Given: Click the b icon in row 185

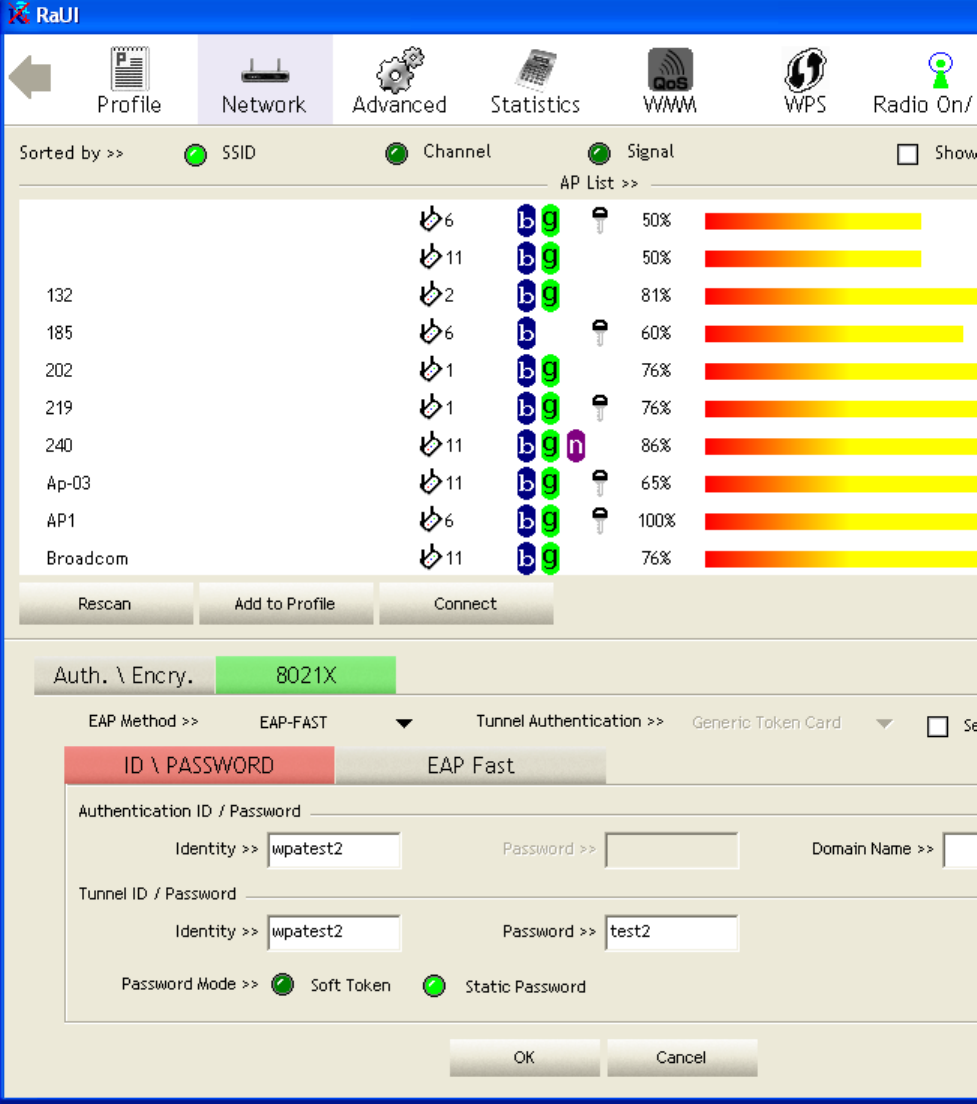Looking at the screenshot, I should (526, 333).
